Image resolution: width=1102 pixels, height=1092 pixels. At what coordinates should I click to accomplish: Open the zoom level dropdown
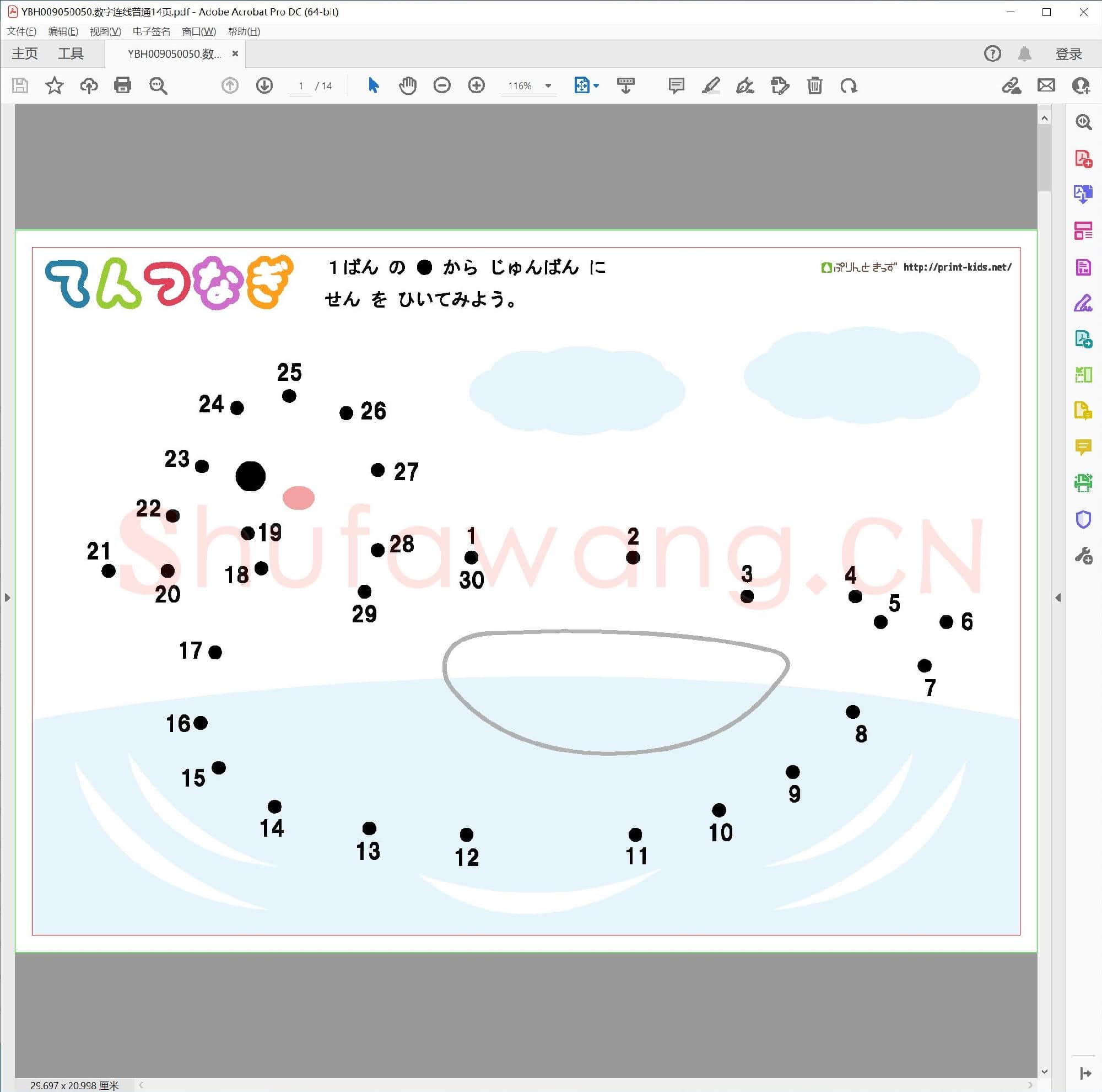[x=548, y=85]
